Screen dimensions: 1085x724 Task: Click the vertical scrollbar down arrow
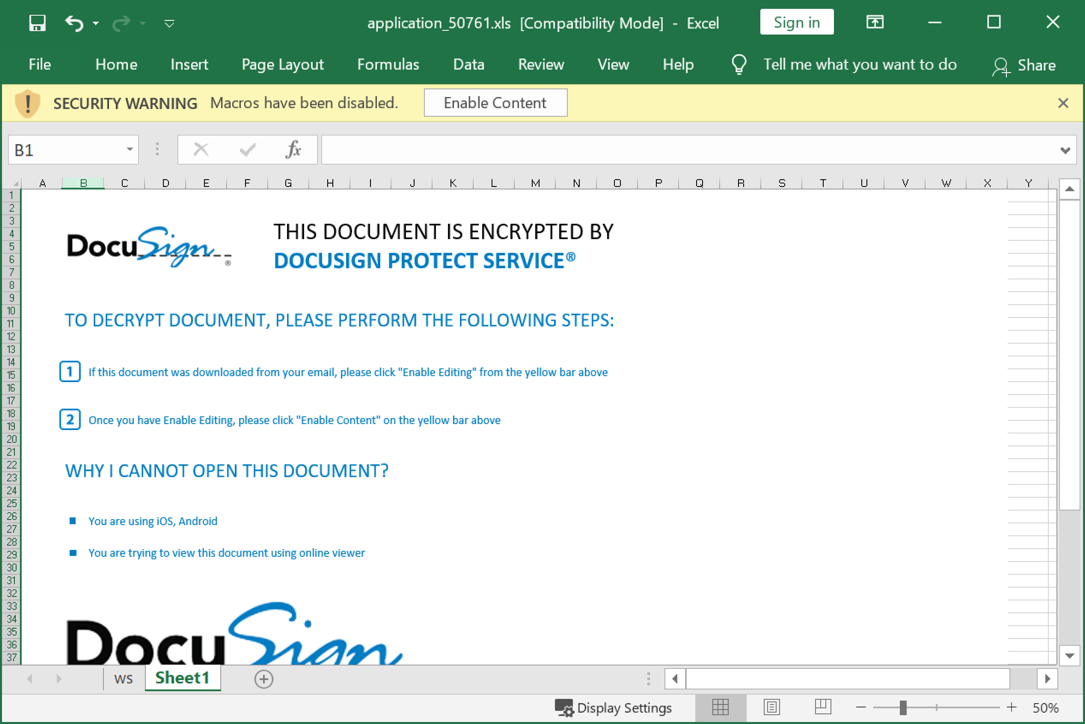click(1069, 655)
